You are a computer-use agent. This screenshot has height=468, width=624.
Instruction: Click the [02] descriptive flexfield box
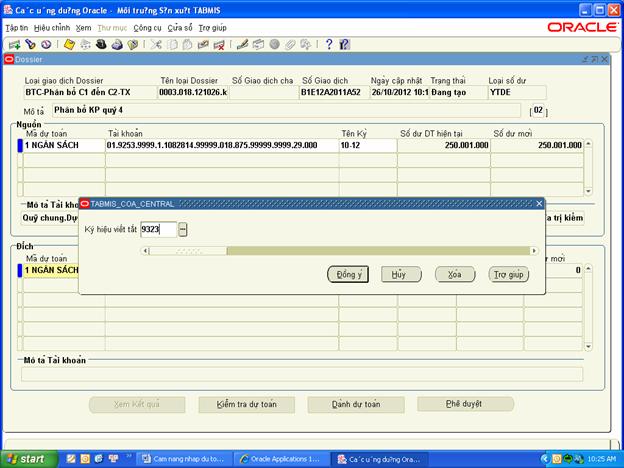point(538,110)
